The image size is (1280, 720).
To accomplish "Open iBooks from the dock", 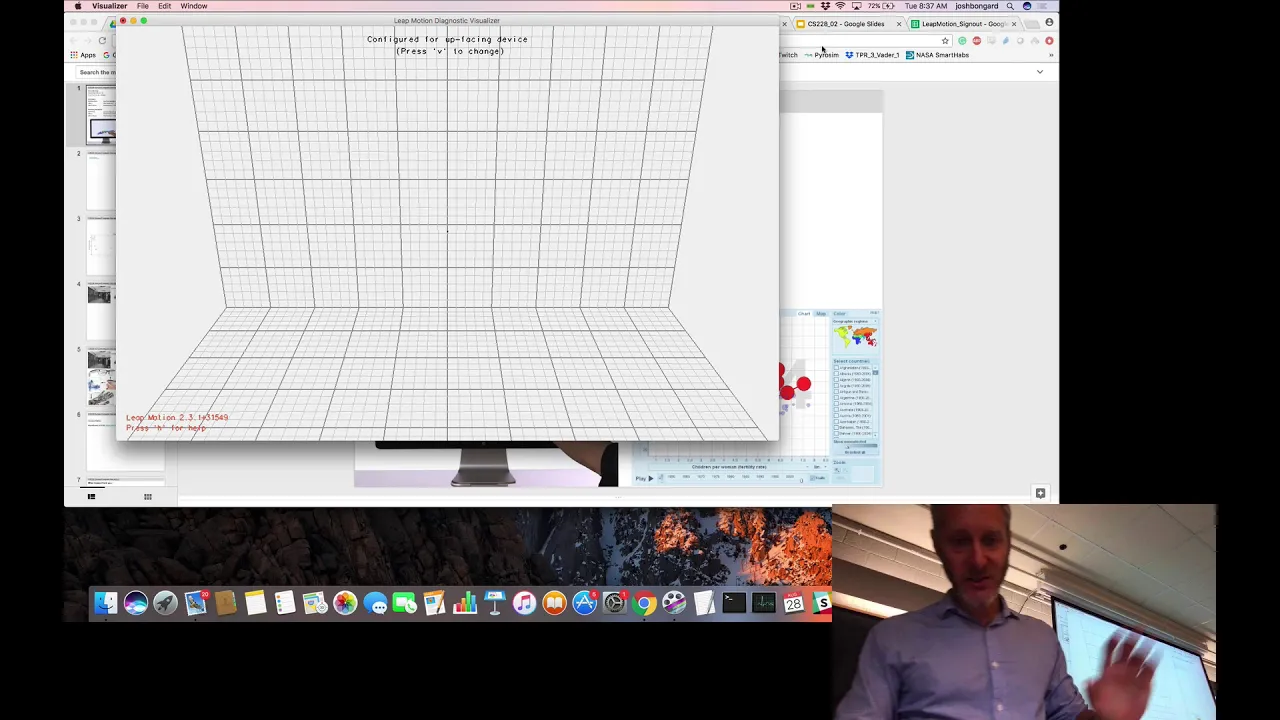I will (555, 603).
